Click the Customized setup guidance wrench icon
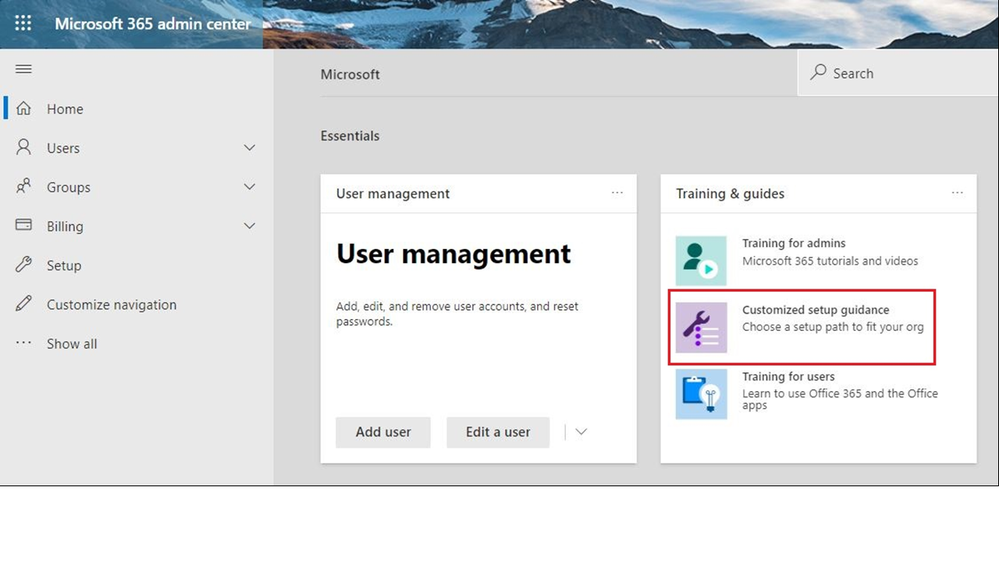This screenshot has height=562, width=999. click(701, 328)
